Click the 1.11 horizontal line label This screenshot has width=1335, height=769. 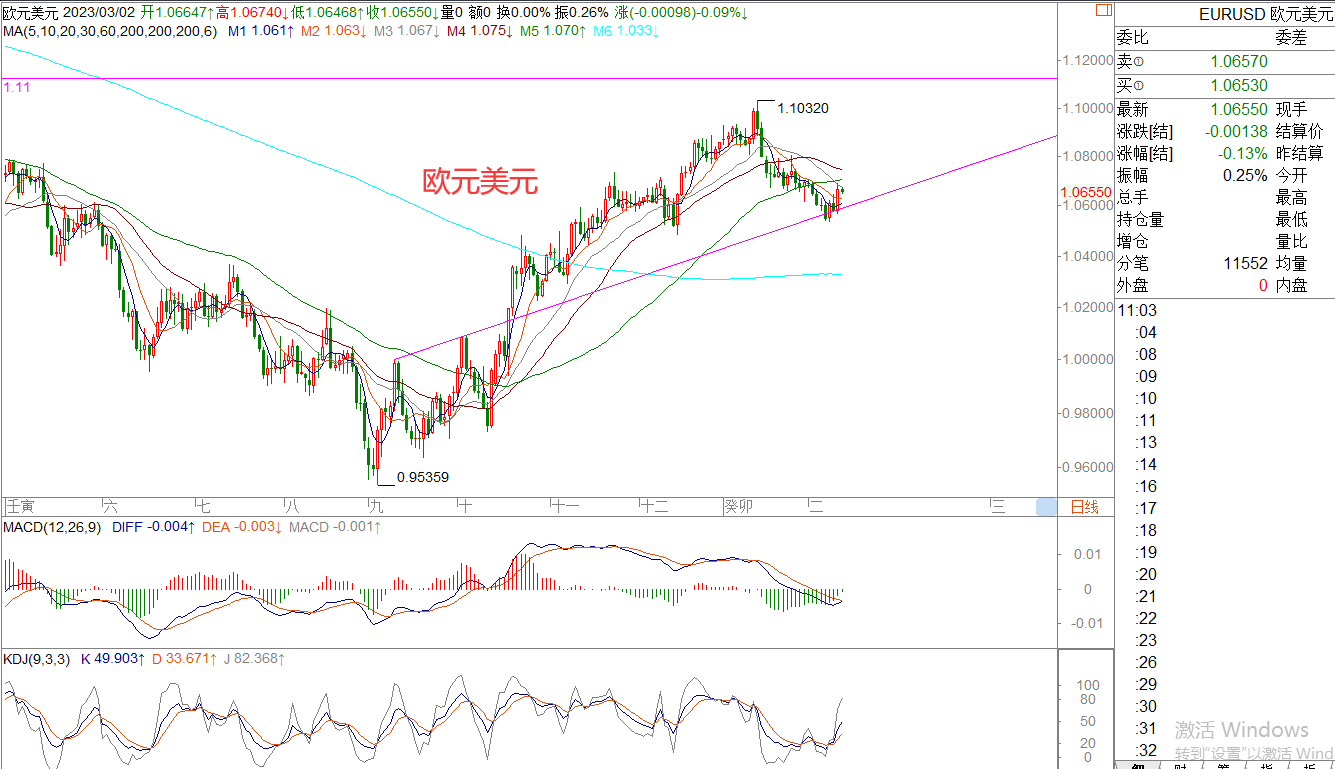(x=16, y=88)
